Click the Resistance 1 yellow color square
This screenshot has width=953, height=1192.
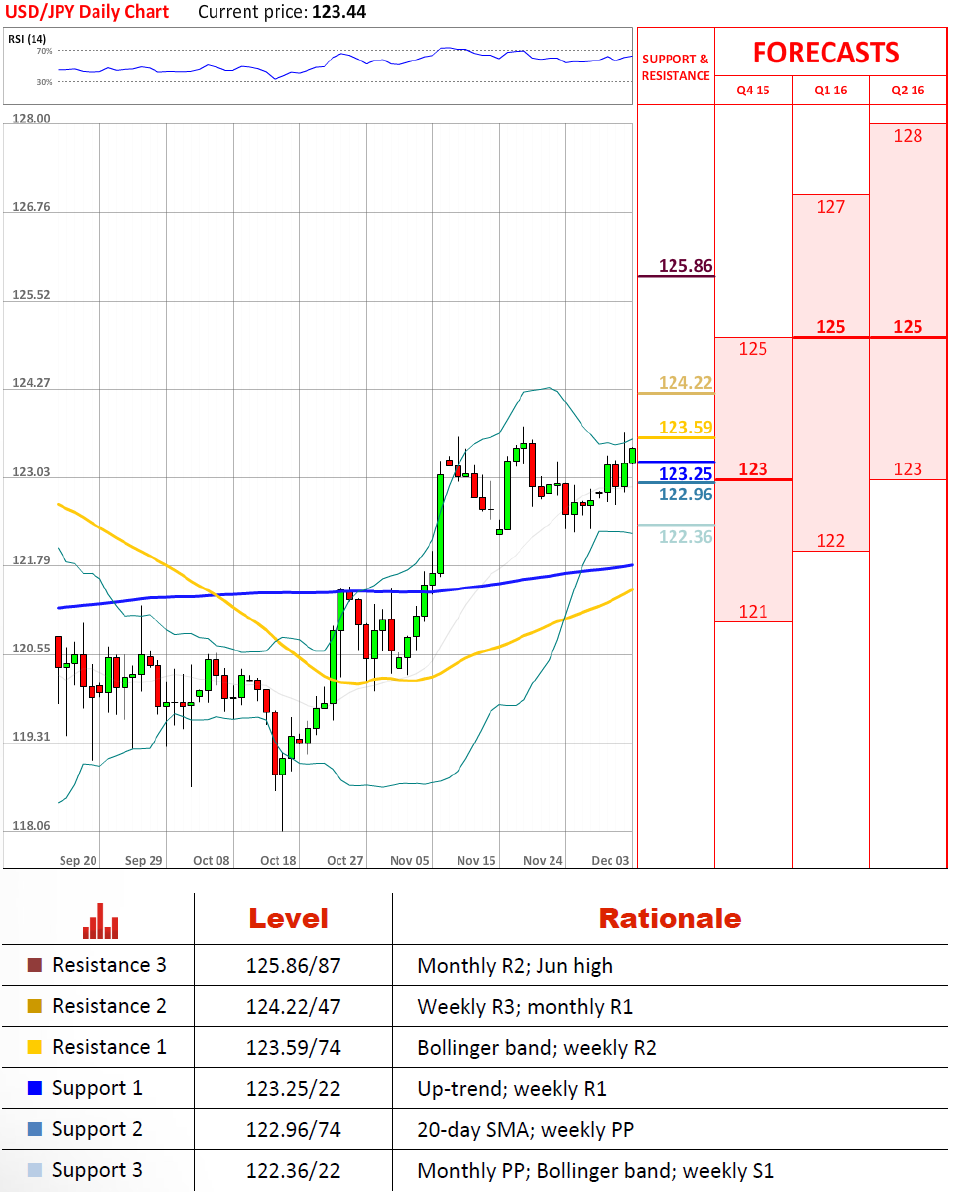tap(34, 1047)
